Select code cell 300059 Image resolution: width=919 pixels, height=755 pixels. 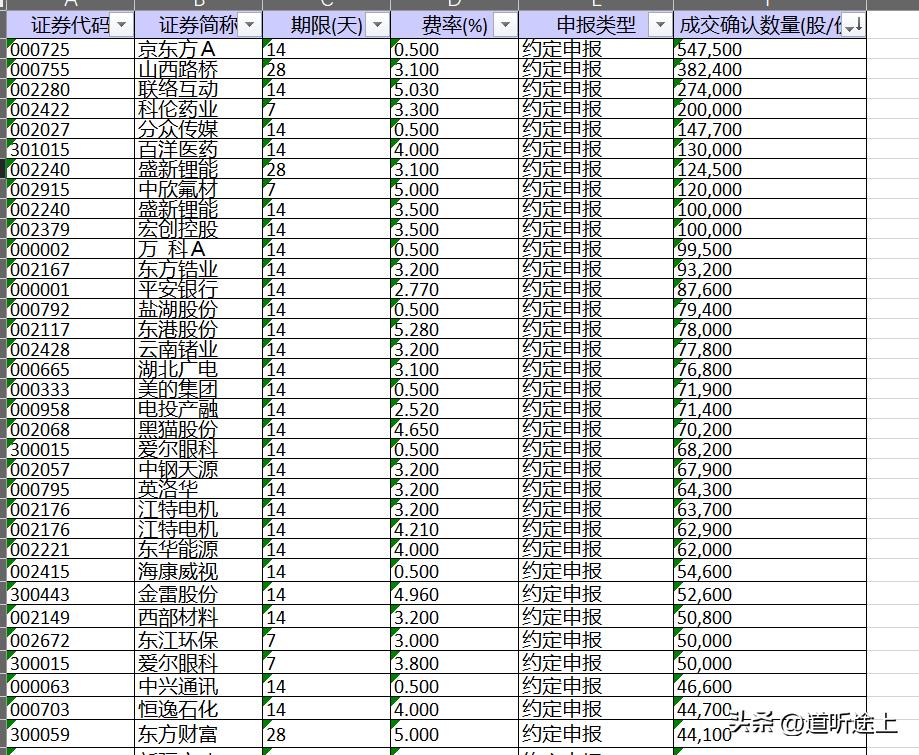pyautogui.click(x=70, y=733)
